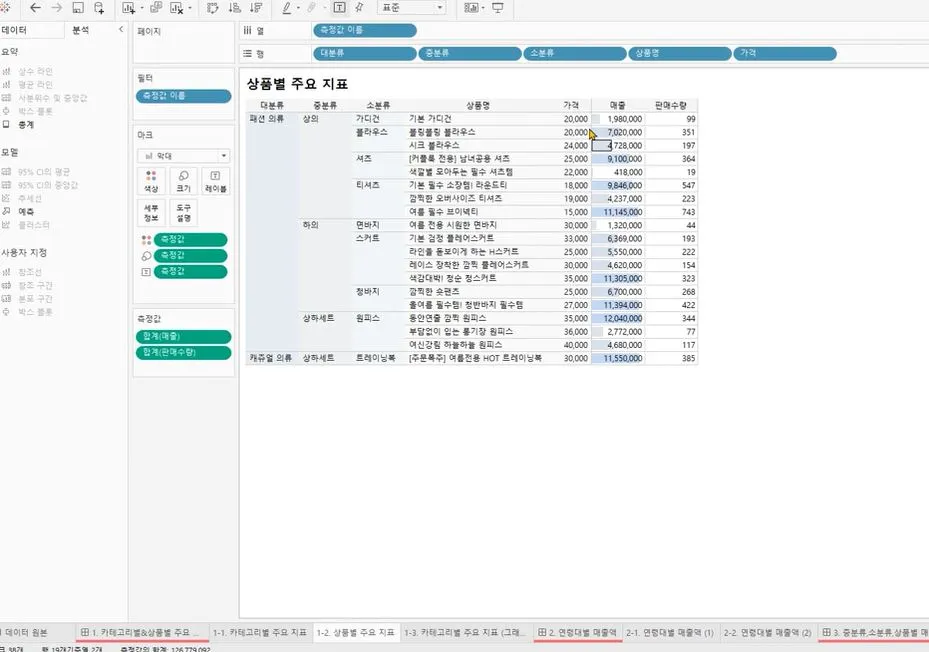Open dropdown arrow next to new worksheet icon
The height and width of the screenshot is (652, 929).
[x=142, y=8]
